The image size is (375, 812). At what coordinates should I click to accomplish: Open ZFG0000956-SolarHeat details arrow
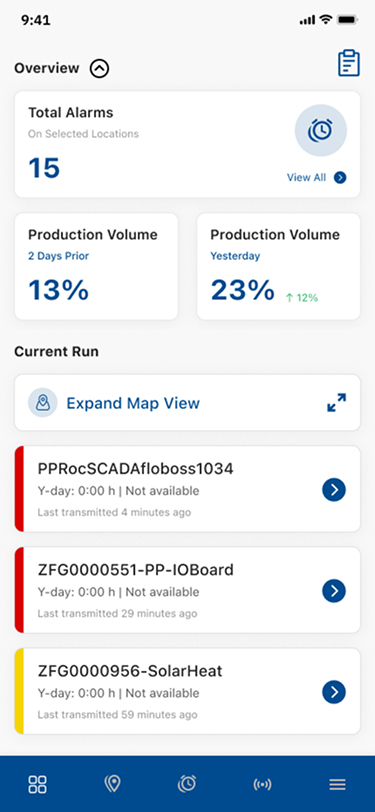coord(334,692)
